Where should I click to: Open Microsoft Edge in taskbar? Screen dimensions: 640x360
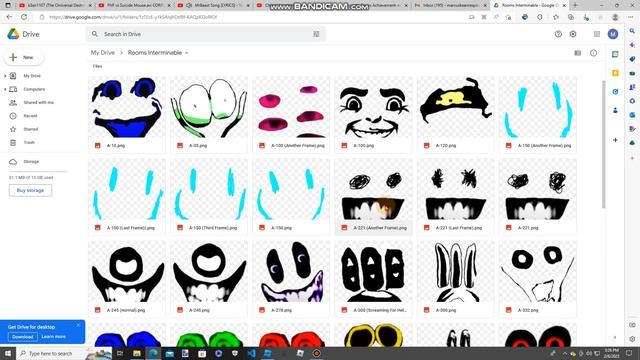[x=153, y=353]
